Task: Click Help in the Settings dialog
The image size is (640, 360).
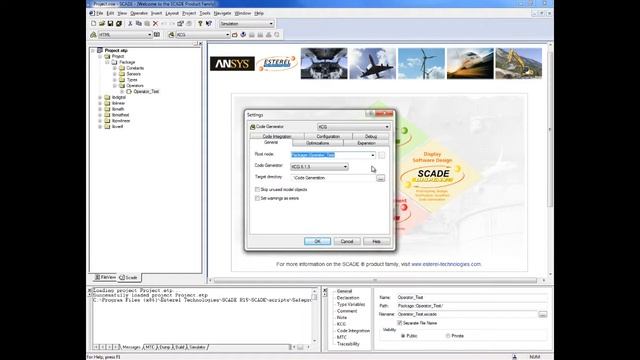Action: (376, 242)
